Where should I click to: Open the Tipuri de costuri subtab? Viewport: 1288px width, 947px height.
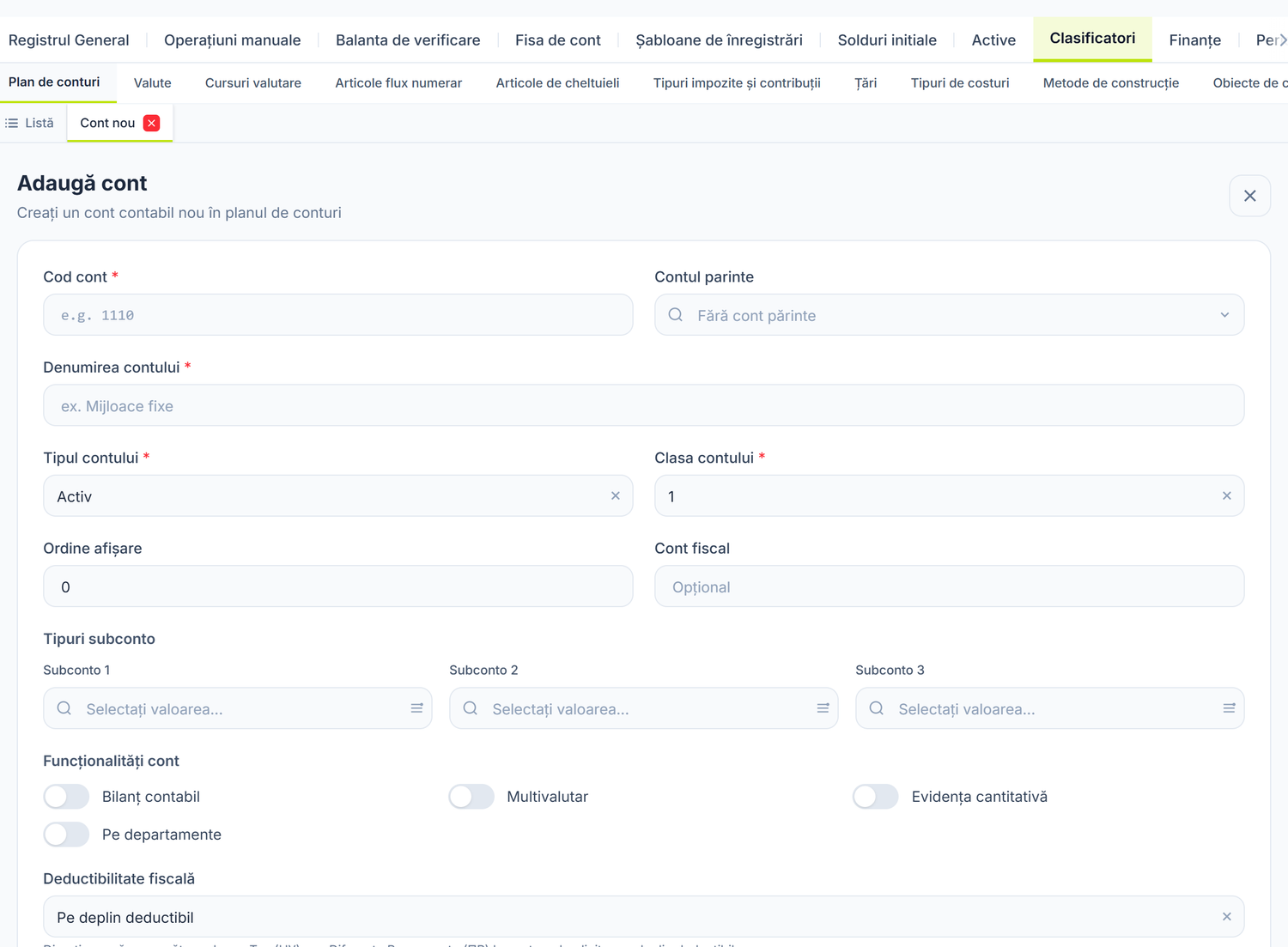[960, 83]
